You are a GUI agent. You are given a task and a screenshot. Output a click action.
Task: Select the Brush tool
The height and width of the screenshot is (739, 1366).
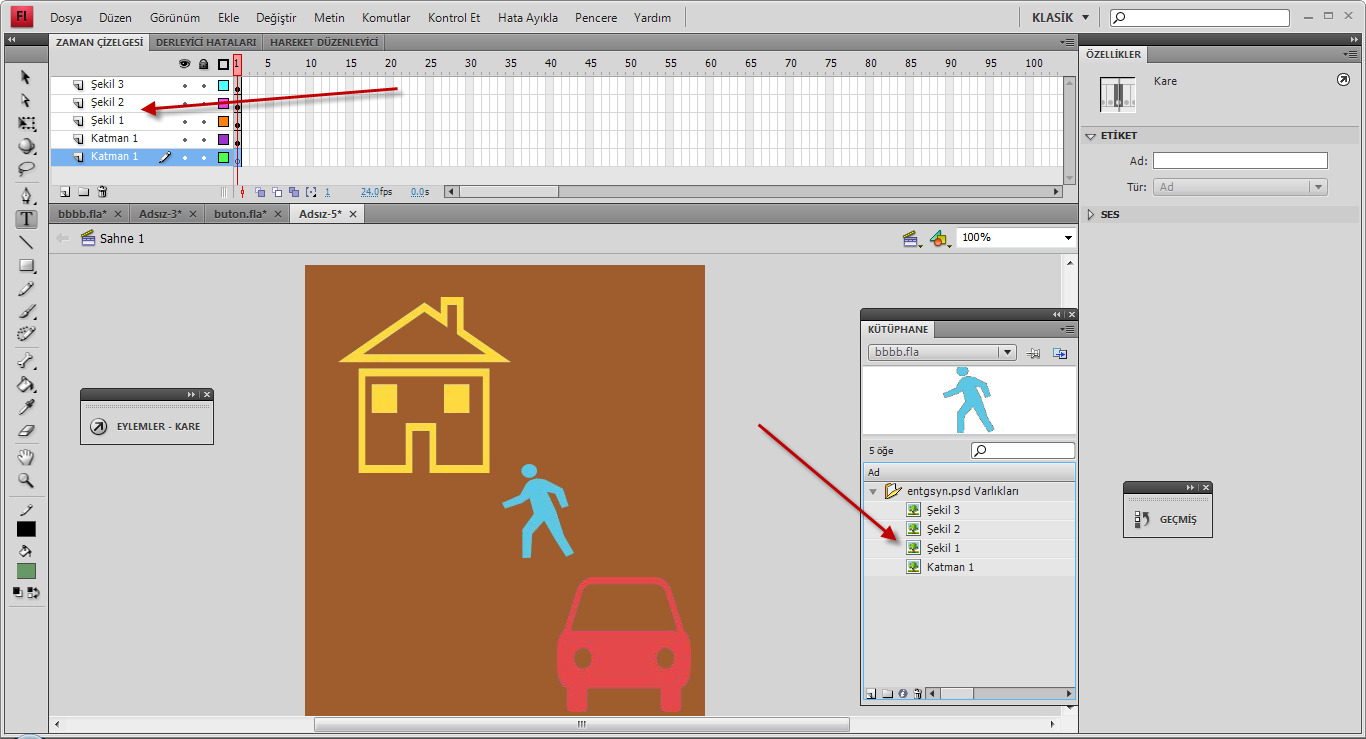click(x=26, y=312)
